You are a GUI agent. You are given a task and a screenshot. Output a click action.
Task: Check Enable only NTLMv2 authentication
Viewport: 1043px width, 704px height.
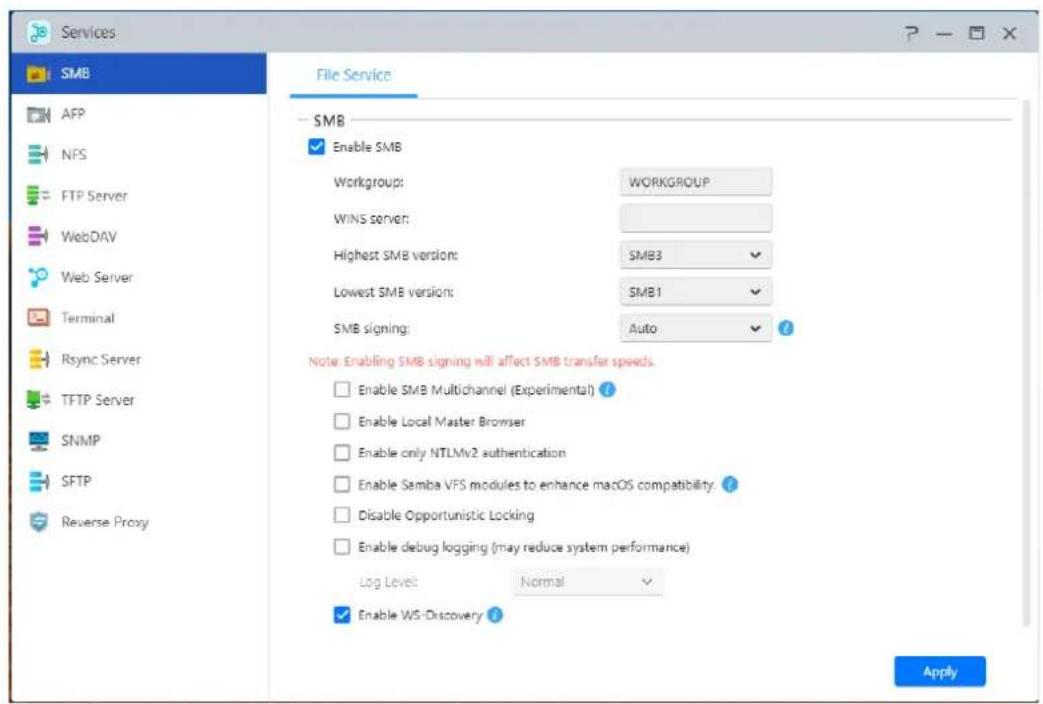342,453
